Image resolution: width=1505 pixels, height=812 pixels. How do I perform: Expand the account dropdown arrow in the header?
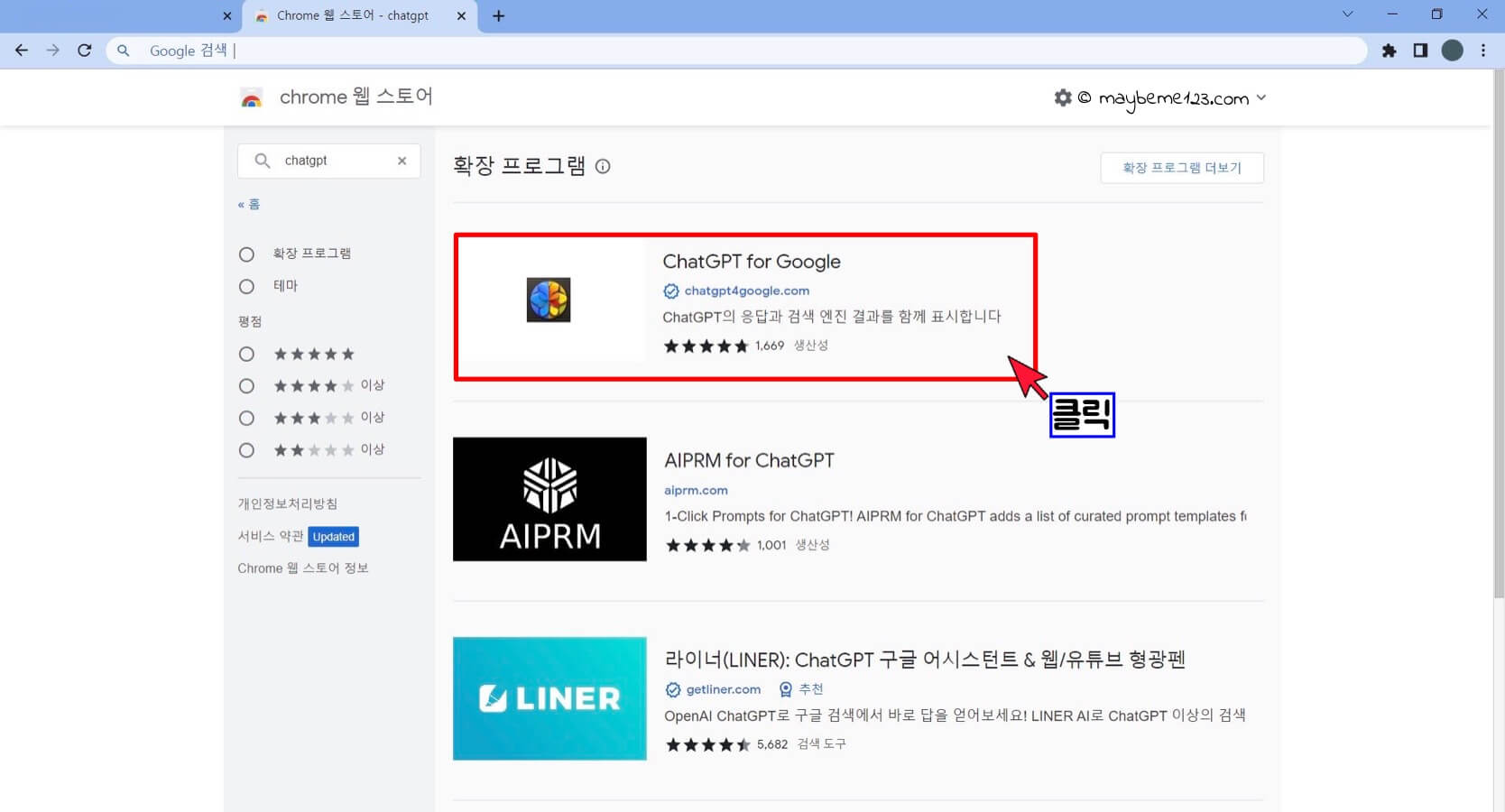point(1261,97)
